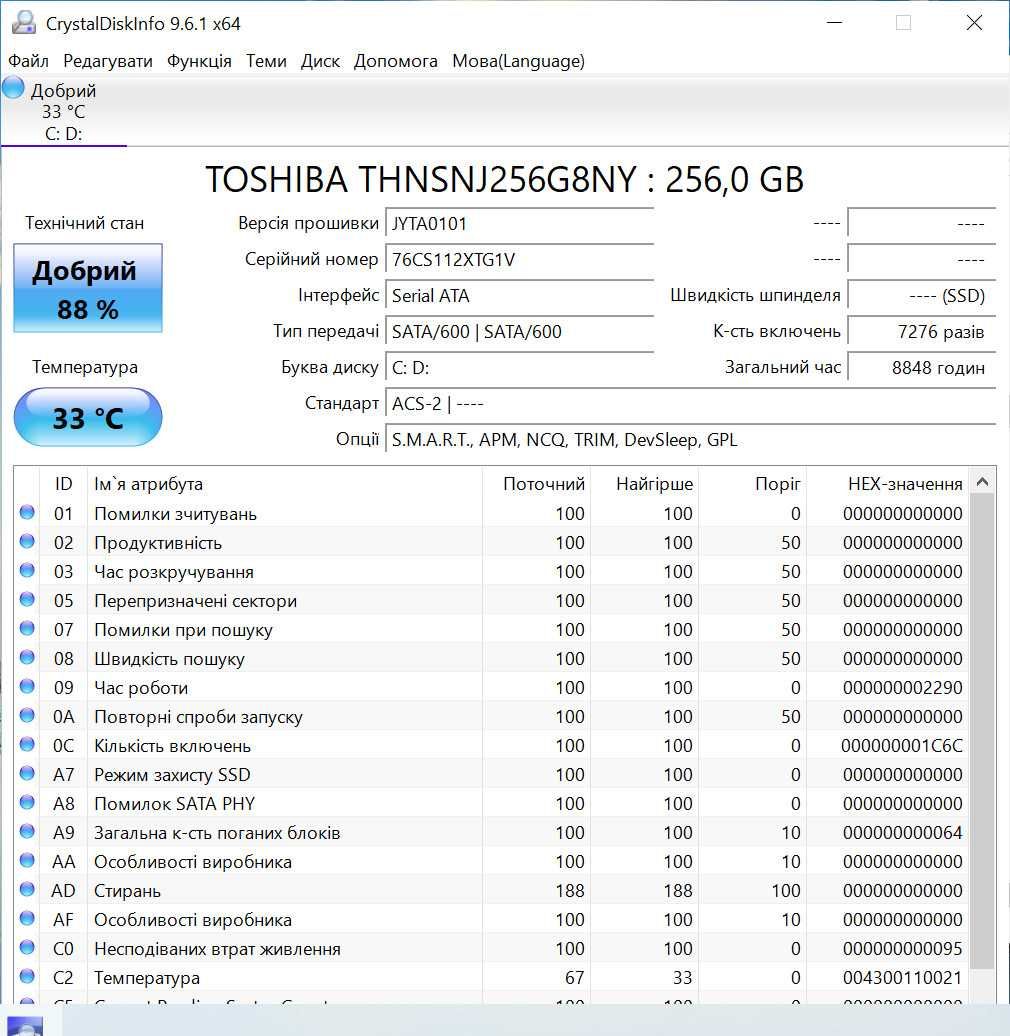Viewport: 1010px width, 1036px height.
Task: Select attribute name Неcподіваних втрат живлення
Action: pos(217,949)
